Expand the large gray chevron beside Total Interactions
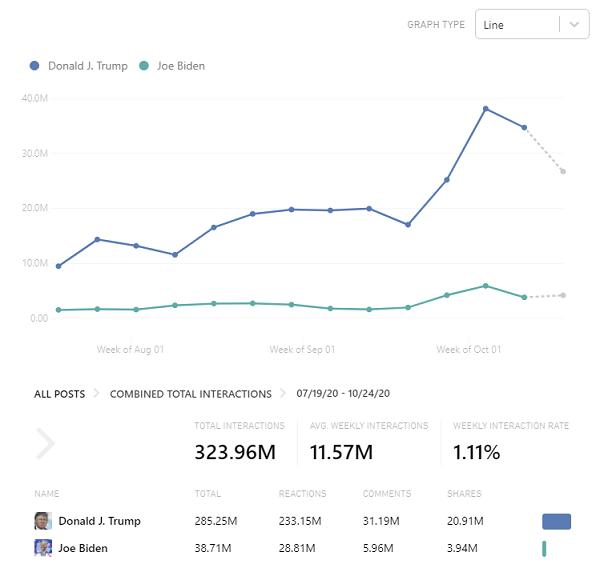 [46, 443]
